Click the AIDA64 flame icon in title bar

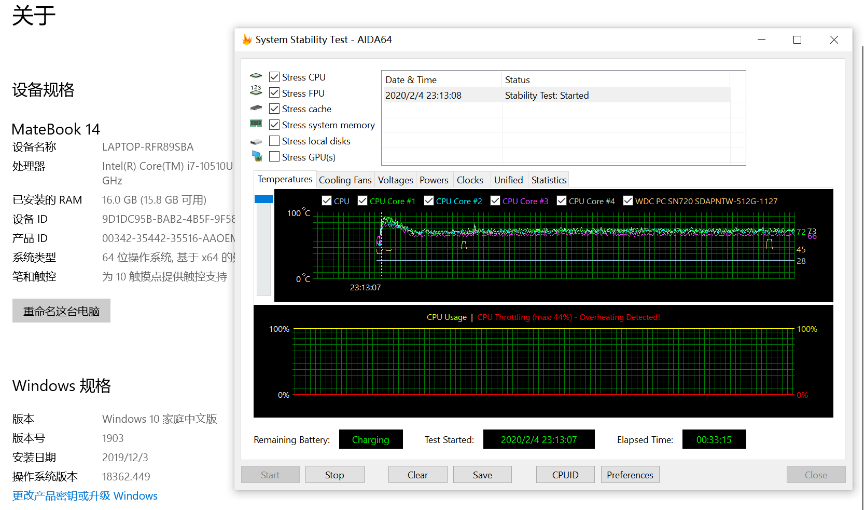click(x=247, y=40)
